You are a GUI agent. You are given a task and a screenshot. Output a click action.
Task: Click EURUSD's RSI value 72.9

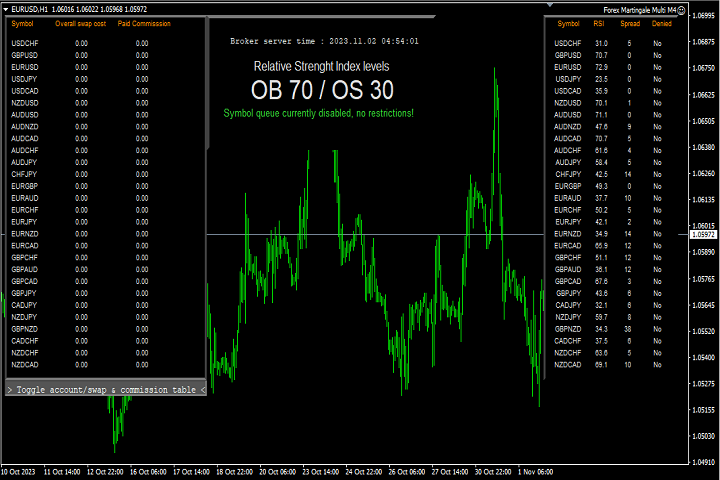(x=601, y=67)
